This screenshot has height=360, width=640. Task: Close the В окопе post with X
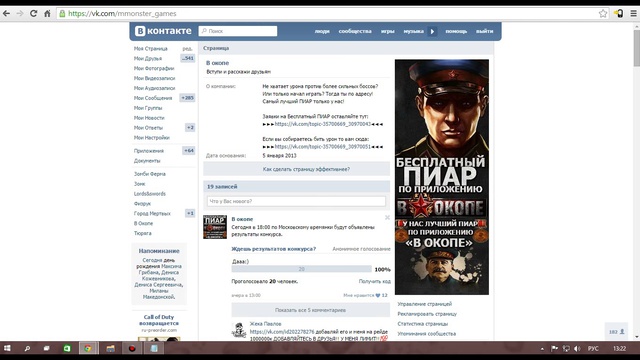[x=387, y=218]
